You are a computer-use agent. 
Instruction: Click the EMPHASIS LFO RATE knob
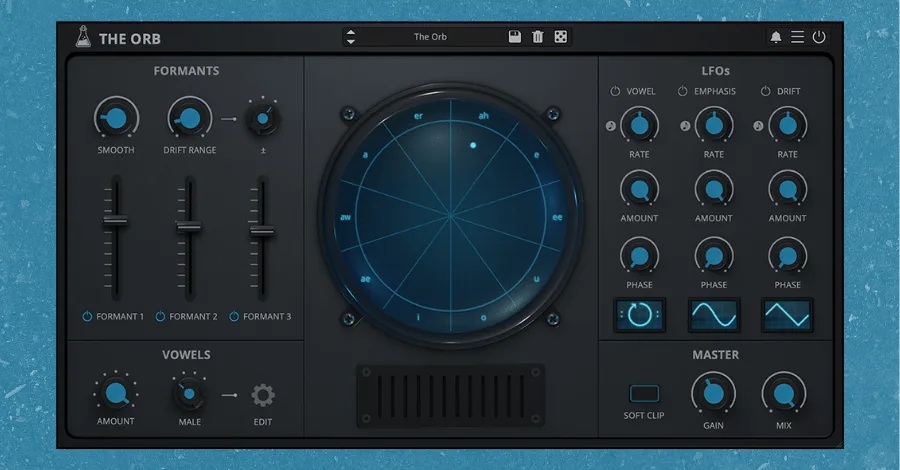point(714,125)
